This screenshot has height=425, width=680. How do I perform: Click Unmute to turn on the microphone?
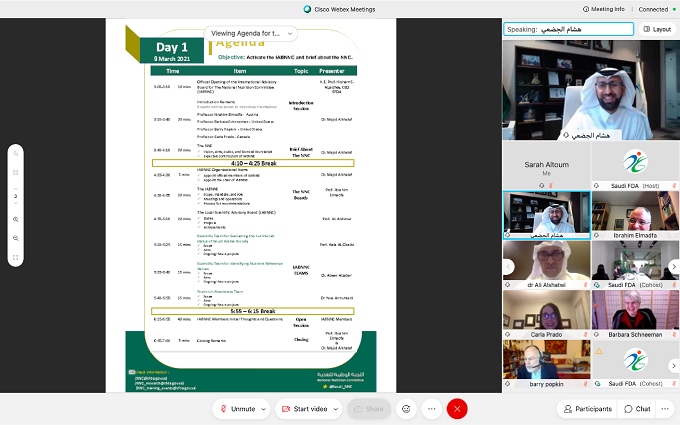tap(238, 408)
